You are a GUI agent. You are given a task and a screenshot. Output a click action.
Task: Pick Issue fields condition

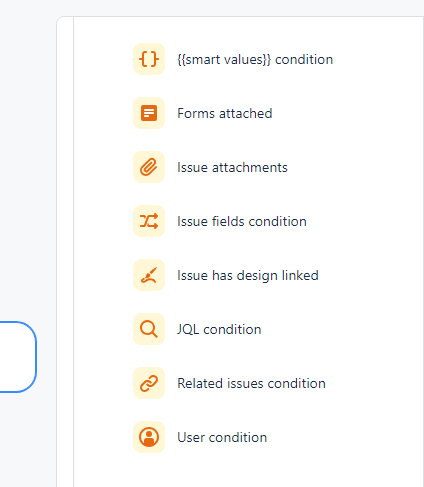(242, 221)
